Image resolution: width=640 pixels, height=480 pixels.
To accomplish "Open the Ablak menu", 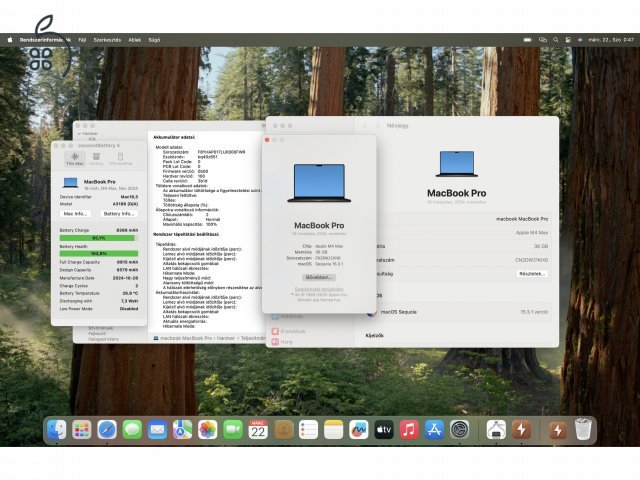I will 135,40.
